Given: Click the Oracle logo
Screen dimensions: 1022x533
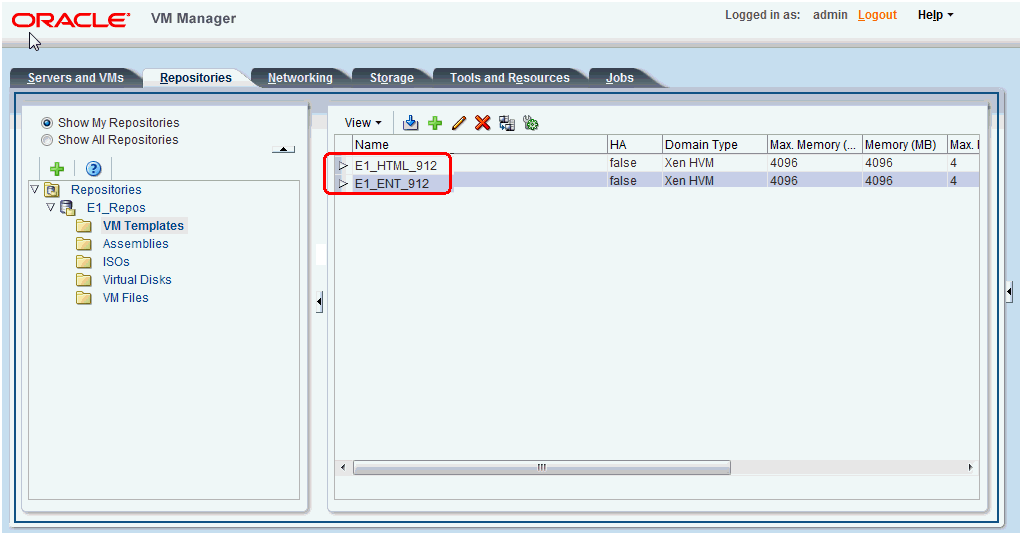Looking at the screenshot, I should pos(70,20).
